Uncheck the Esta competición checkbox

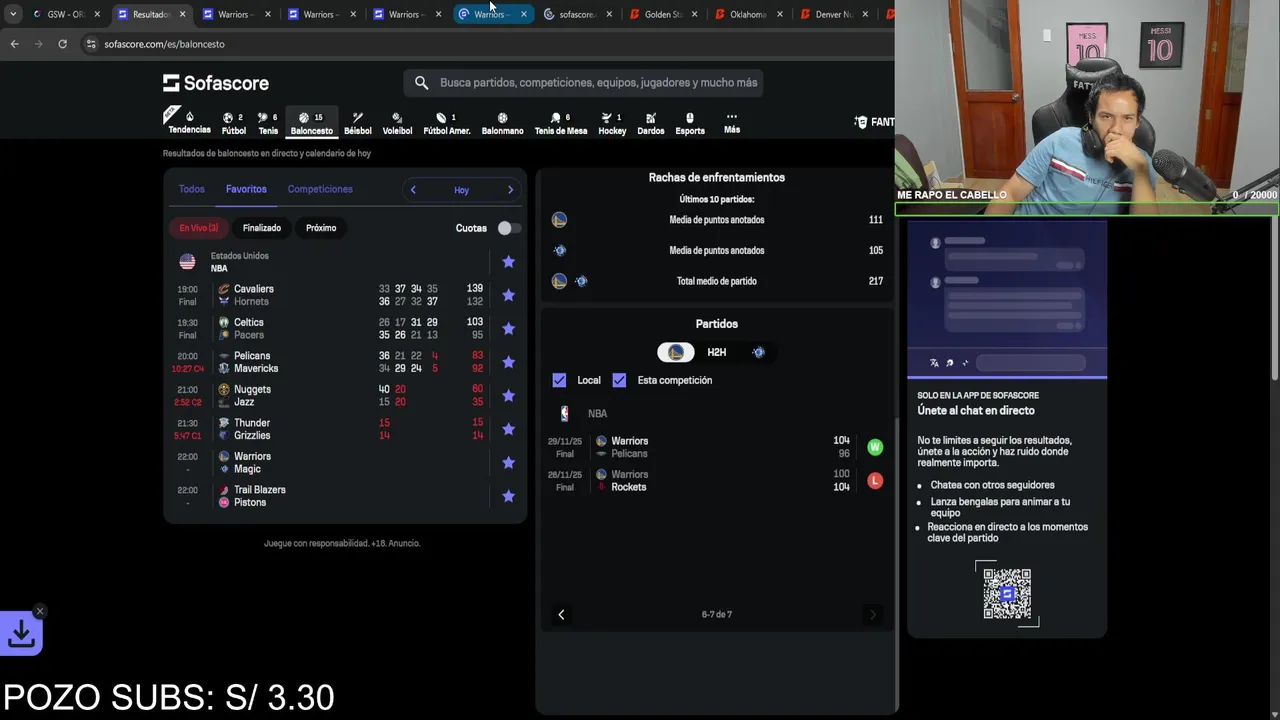coord(619,380)
